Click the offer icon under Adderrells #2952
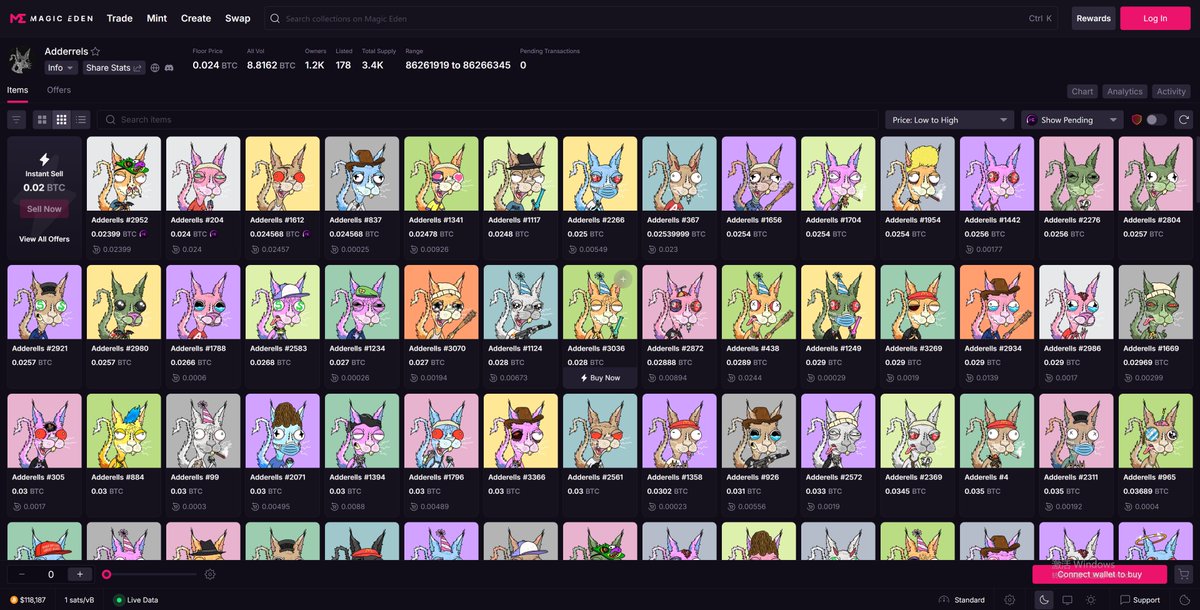Image resolution: width=1200 pixels, height=610 pixels. click(x=96, y=249)
